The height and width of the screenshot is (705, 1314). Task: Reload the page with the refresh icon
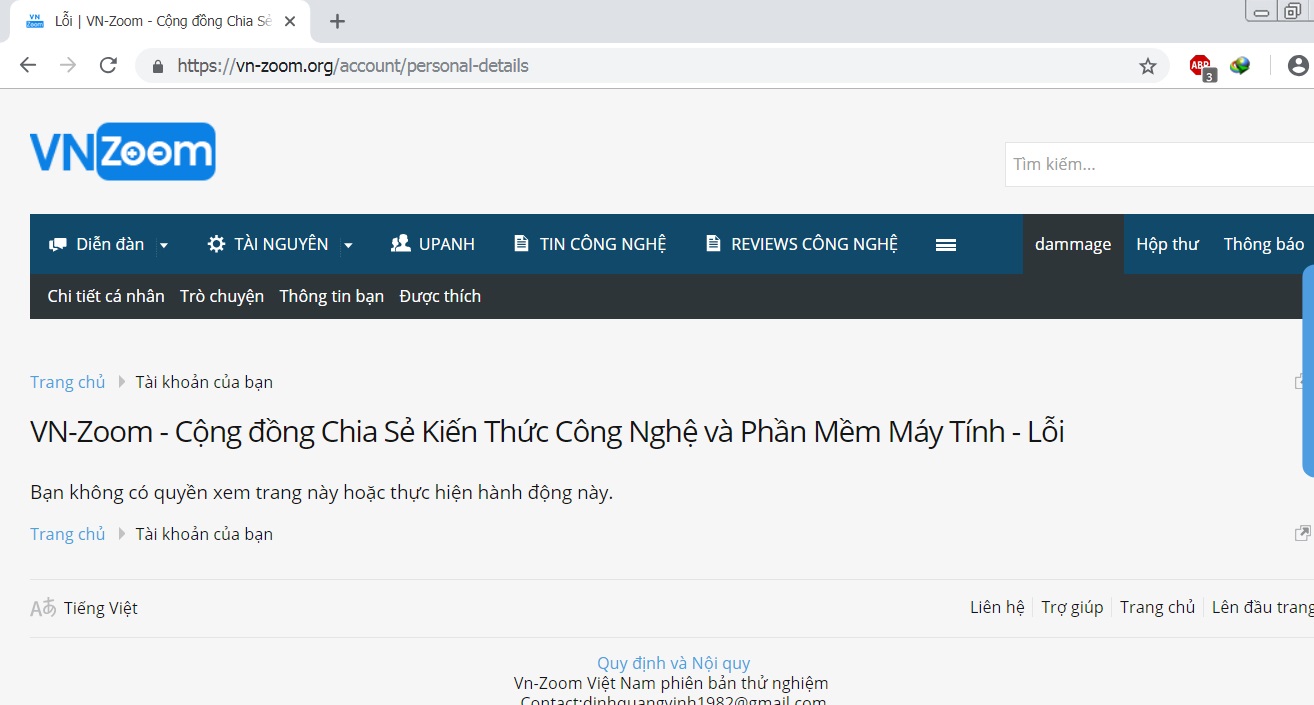[x=108, y=66]
